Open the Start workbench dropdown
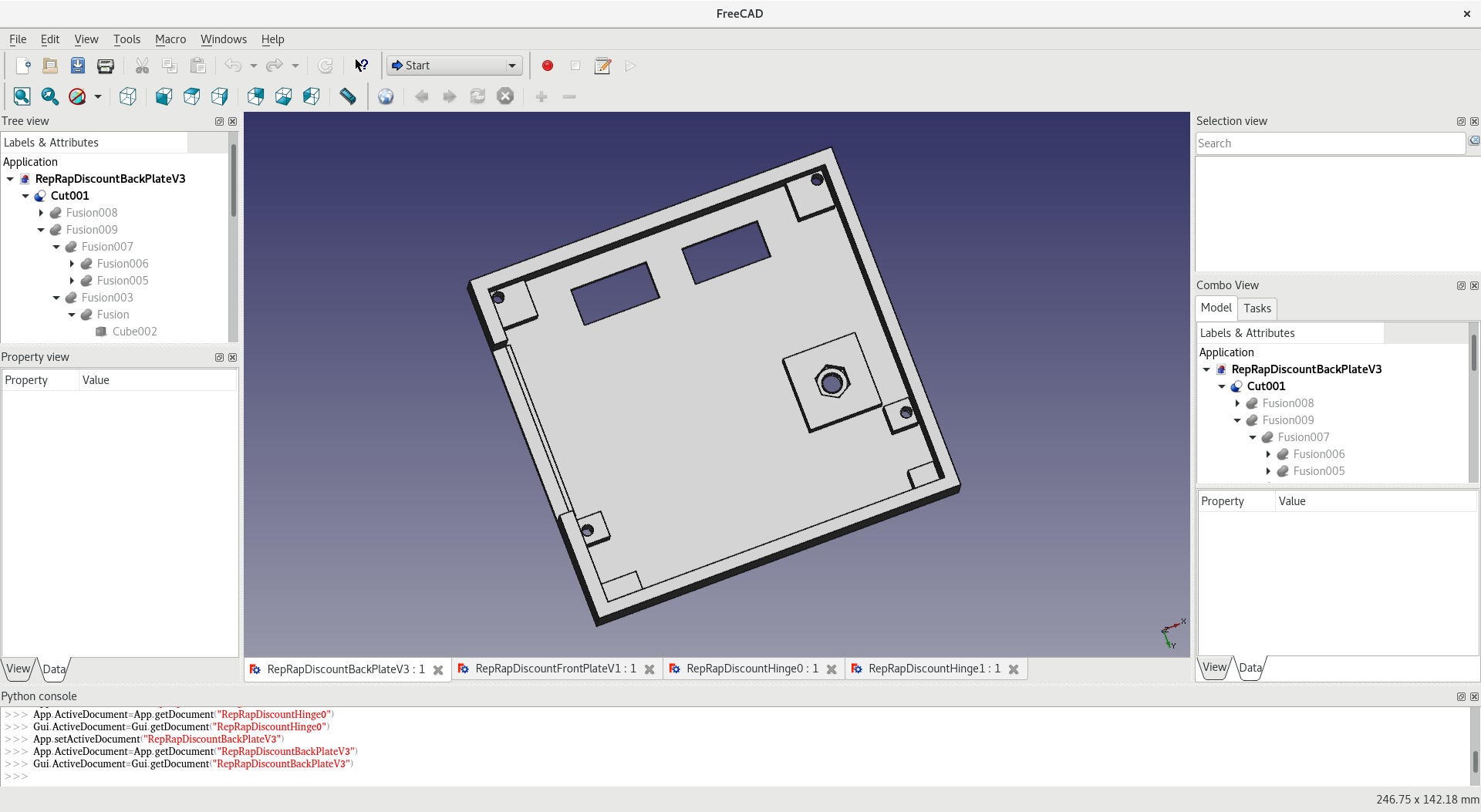The width and height of the screenshot is (1481, 812). (x=454, y=66)
